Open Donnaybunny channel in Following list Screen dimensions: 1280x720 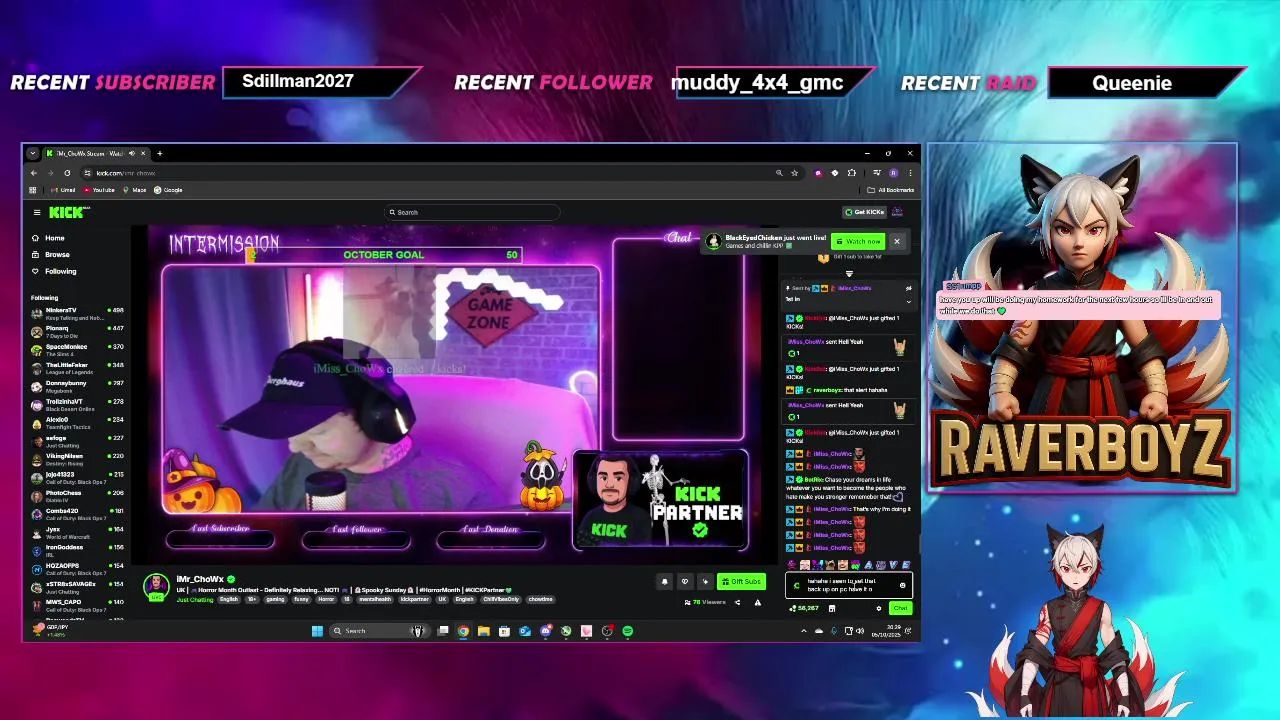tap(78, 386)
